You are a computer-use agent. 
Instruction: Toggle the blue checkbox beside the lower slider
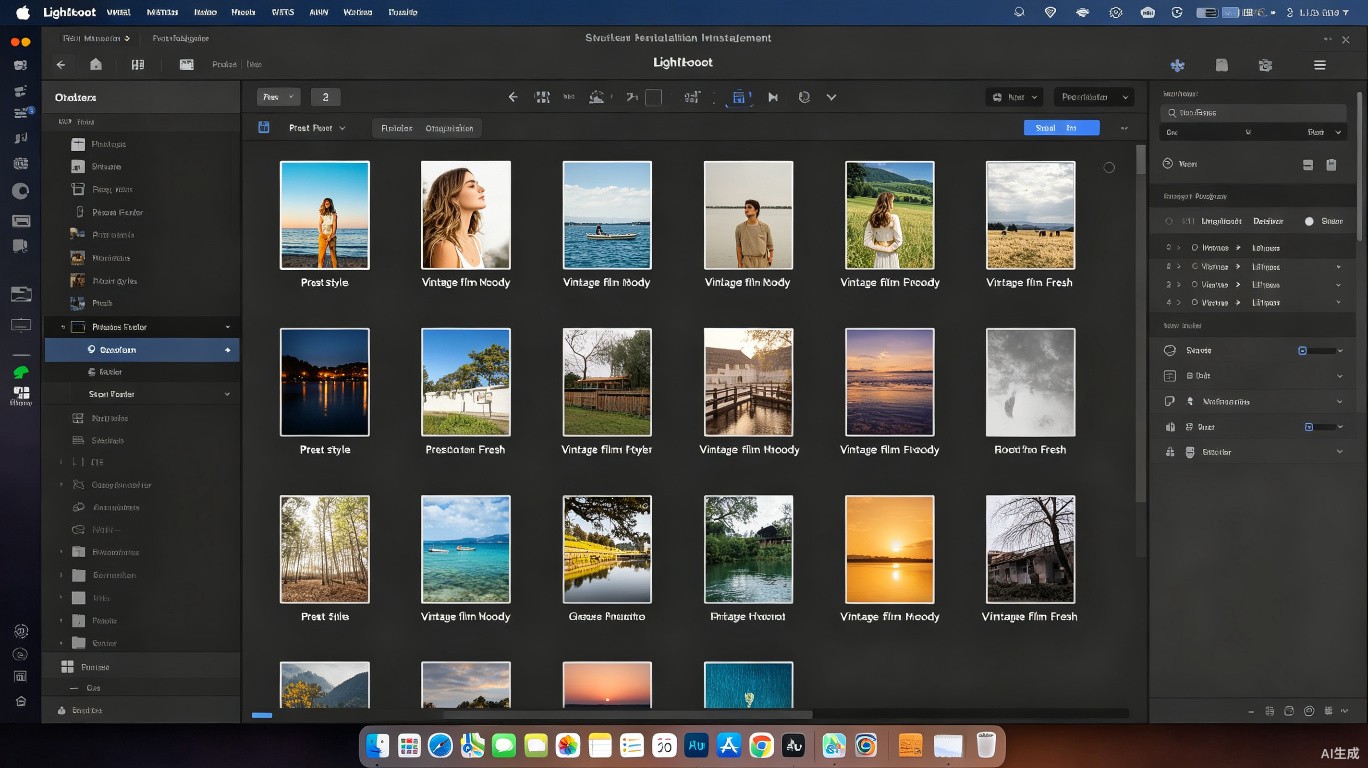(x=1308, y=427)
